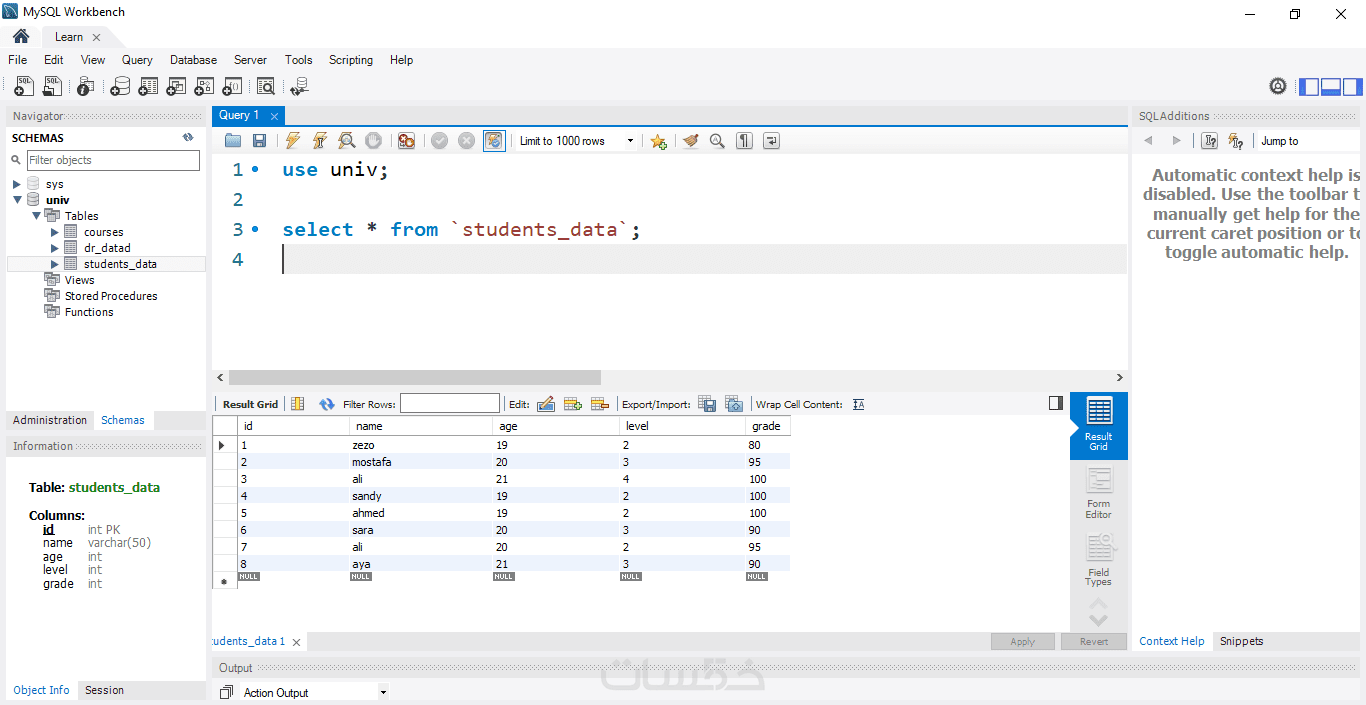Create a new function icon in main toolbar

point(232,86)
